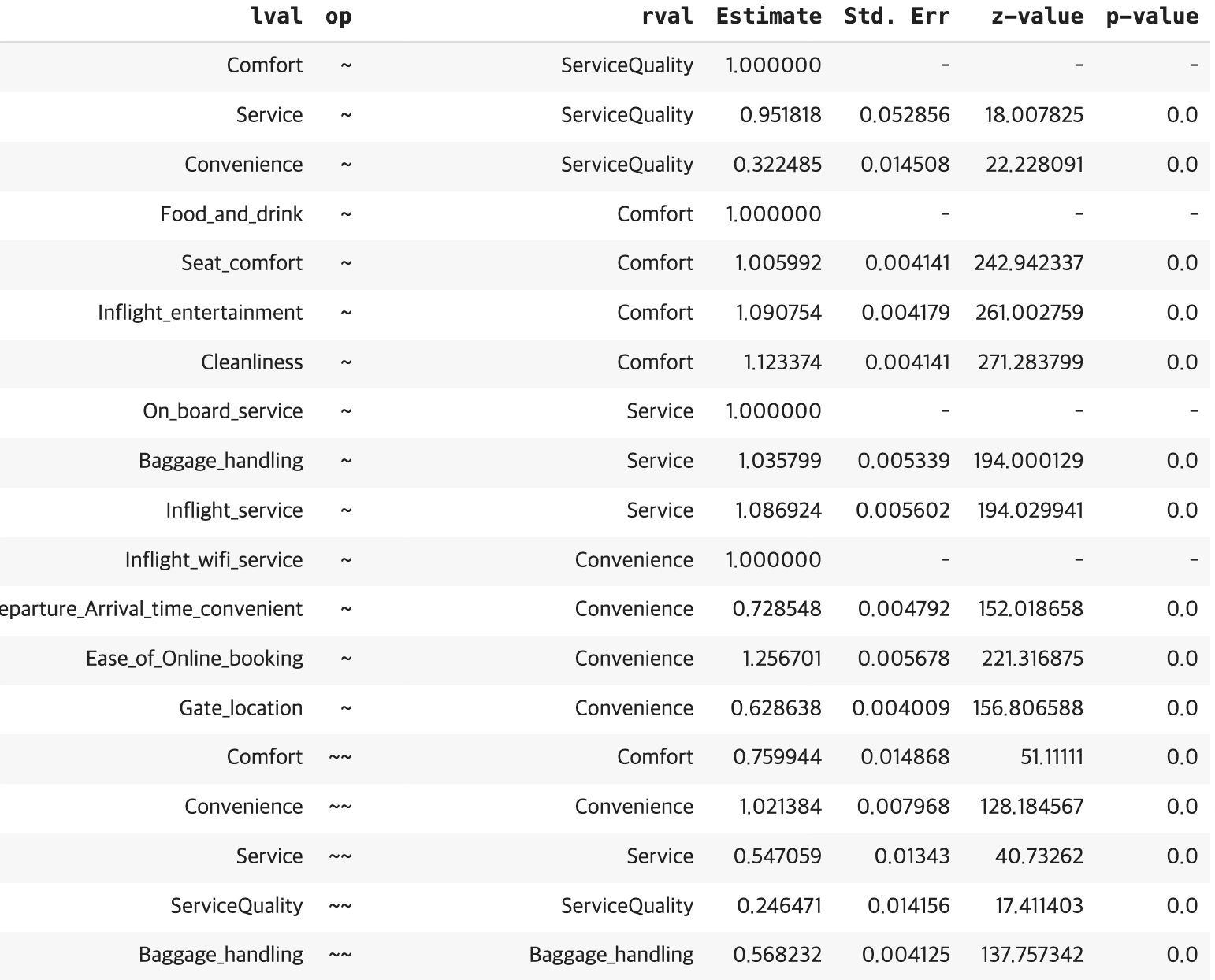Click the Std. Err column header
Image resolution: width=1215 pixels, height=980 pixels.
click(x=897, y=16)
